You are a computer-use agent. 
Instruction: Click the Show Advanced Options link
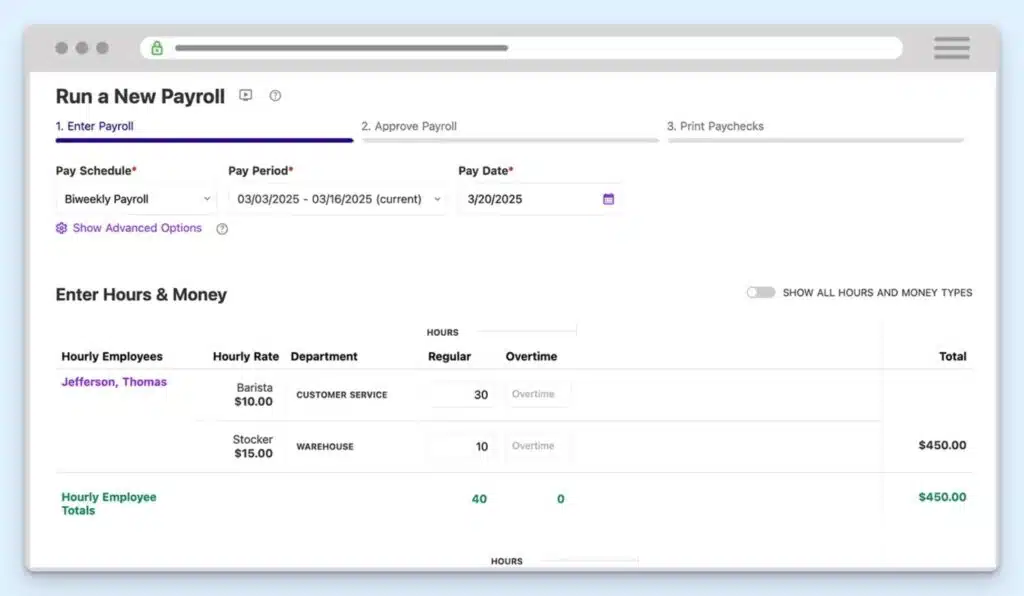(x=137, y=228)
